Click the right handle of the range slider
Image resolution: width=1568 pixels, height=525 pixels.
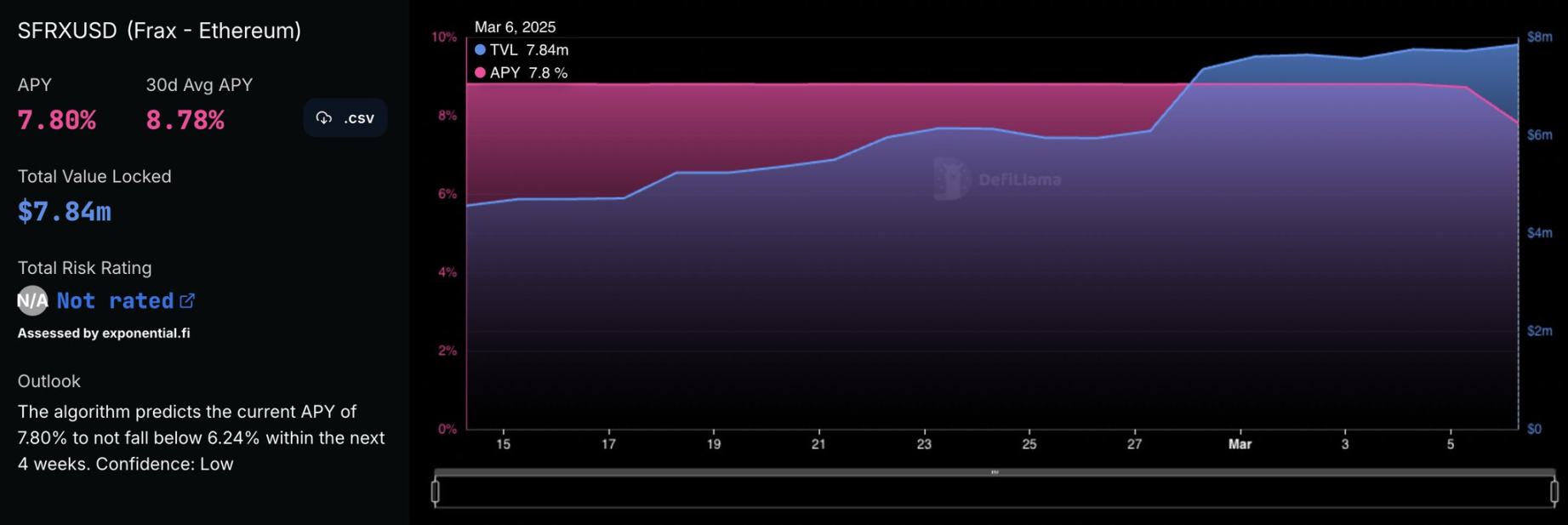click(x=1554, y=491)
